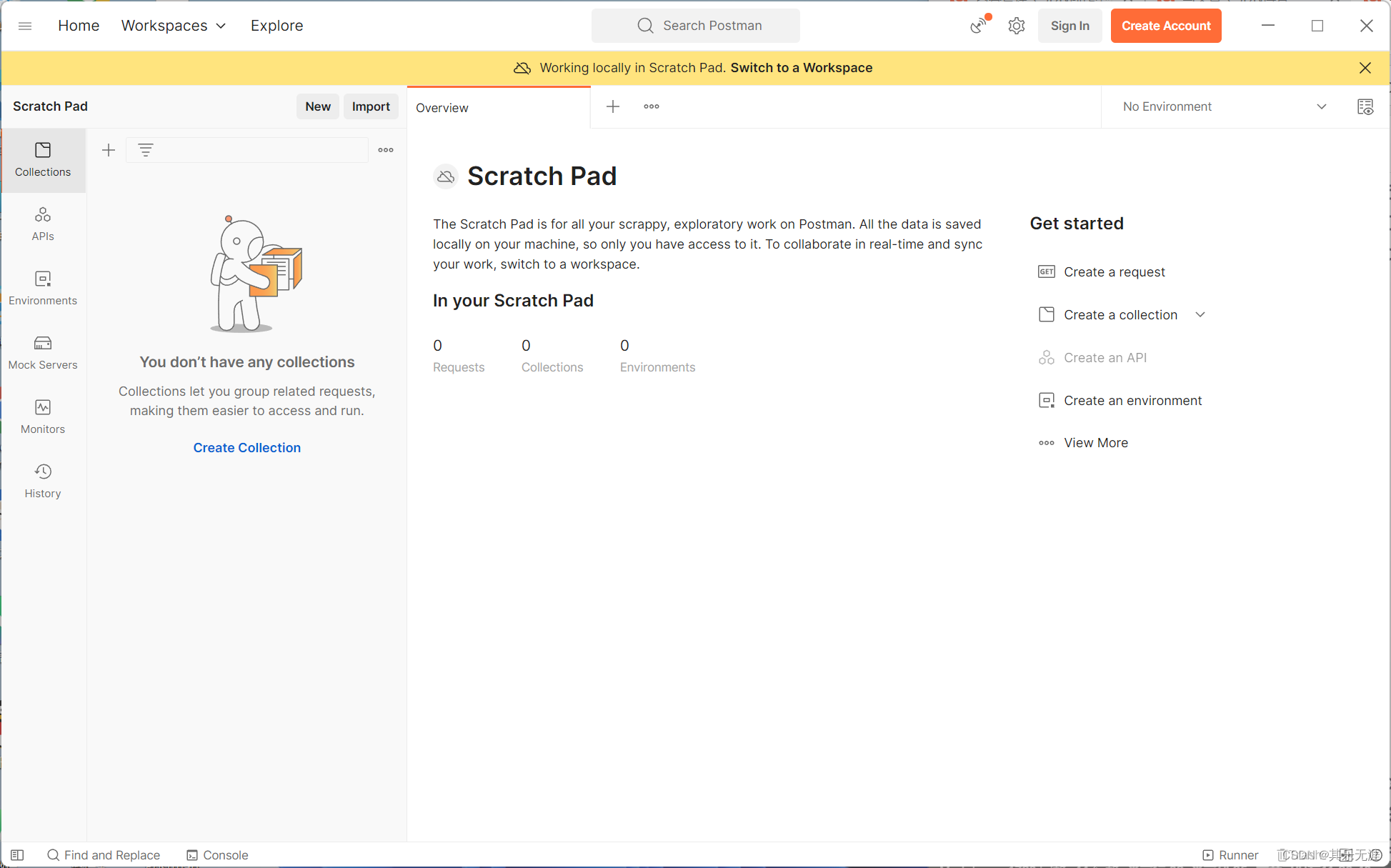Open the Notifications bell icon
Image resolution: width=1391 pixels, height=868 pixels.
(x=978, y=25)
